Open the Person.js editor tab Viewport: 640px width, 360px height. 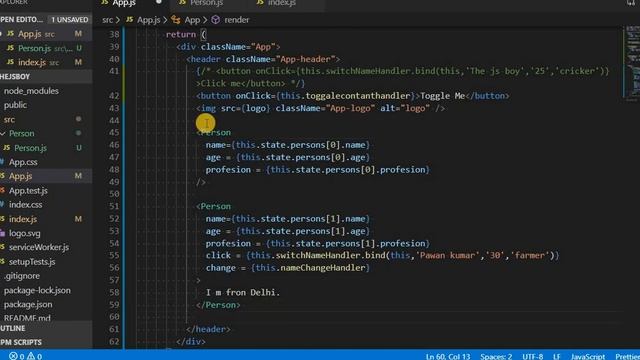[x=207, y=3]
